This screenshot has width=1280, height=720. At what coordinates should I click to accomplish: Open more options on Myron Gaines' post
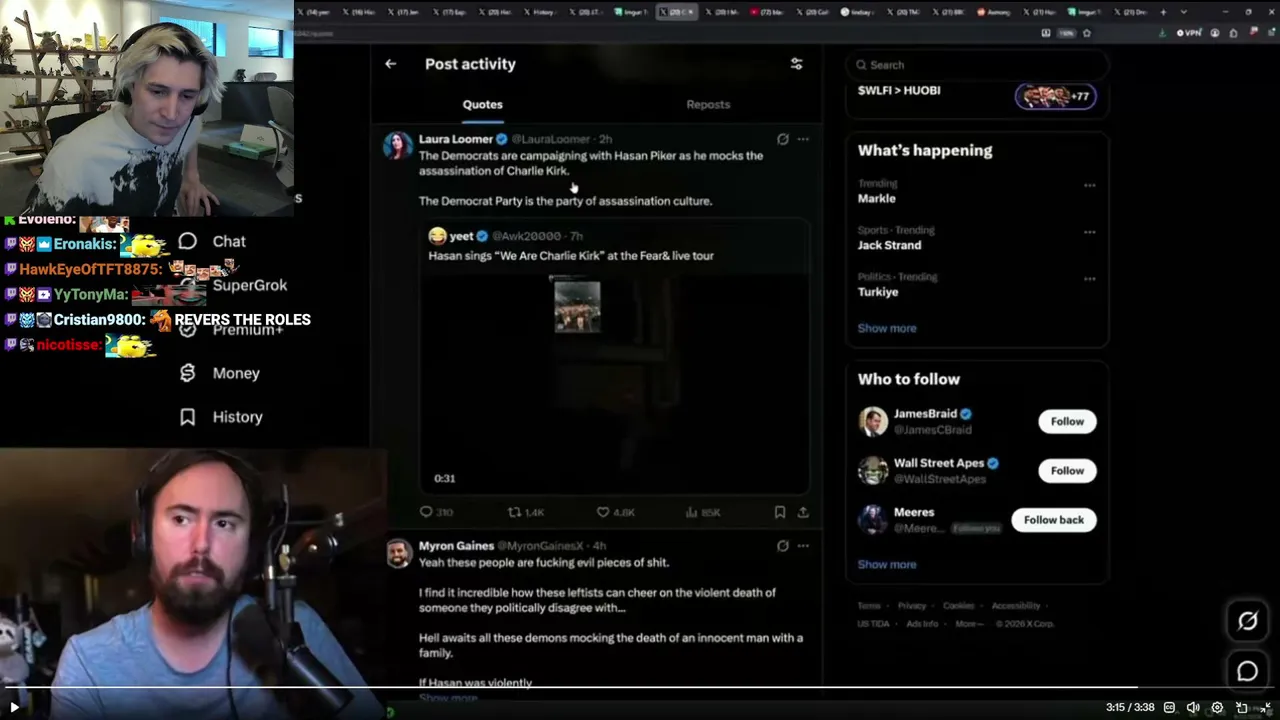point(803,546)
